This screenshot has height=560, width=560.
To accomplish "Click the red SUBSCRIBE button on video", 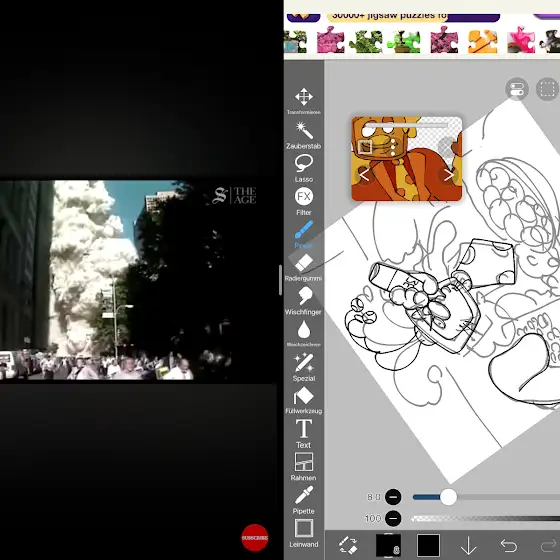I will pyautogui.click(x=255, y=538).
